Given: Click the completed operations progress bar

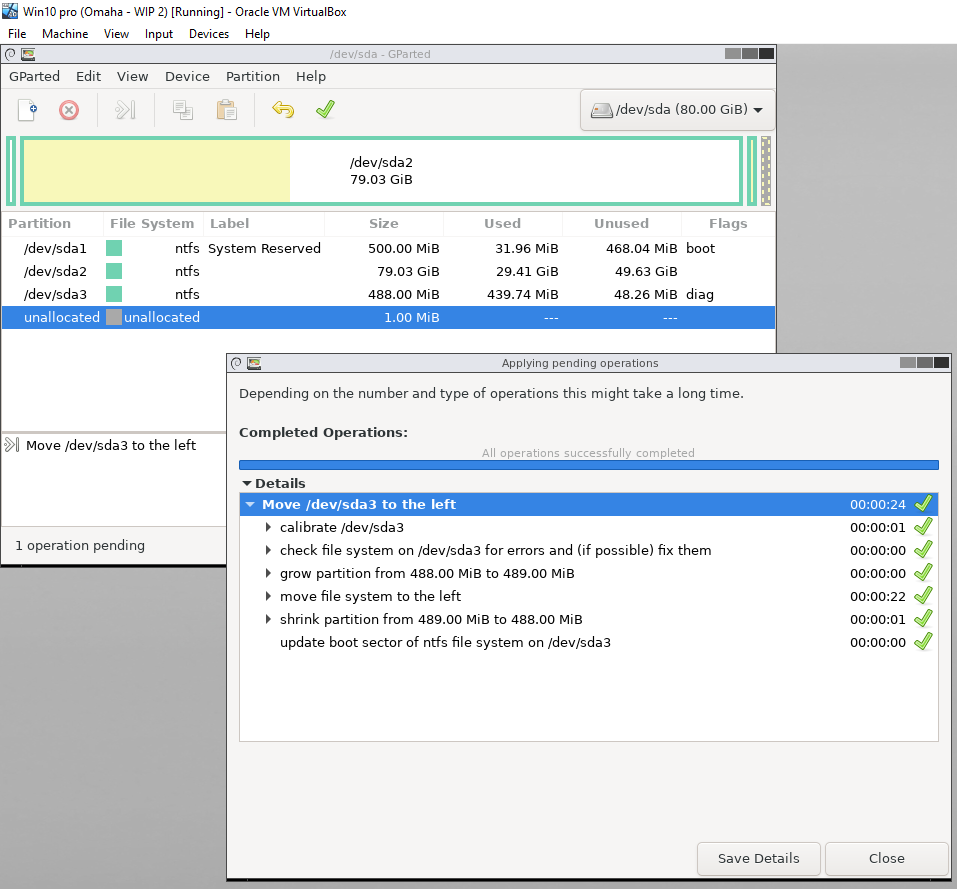Looking at the screenshot, I should click(588, 463).
